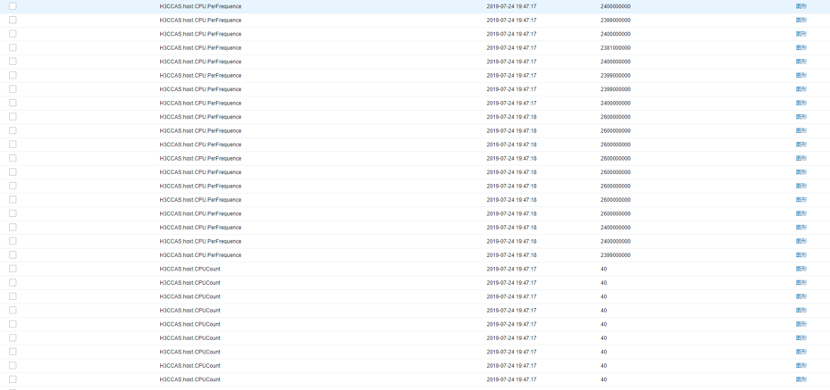Open 图形 link of first 2600000000 row

point(801,117)
